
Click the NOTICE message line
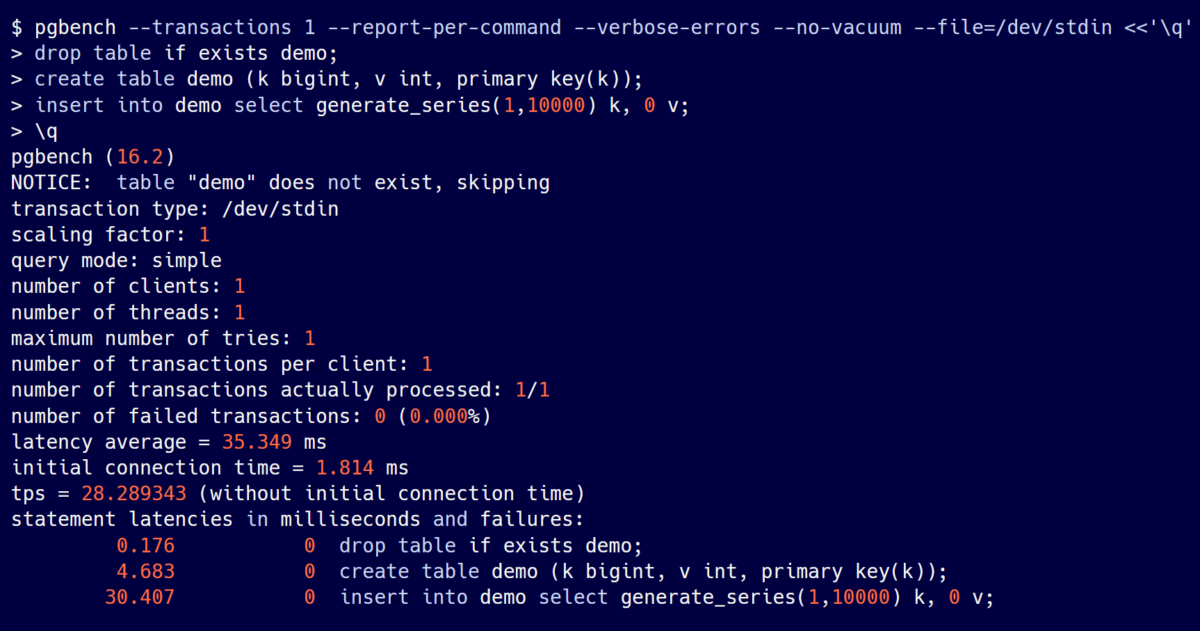pyautogui.click(x=280, y=183)
